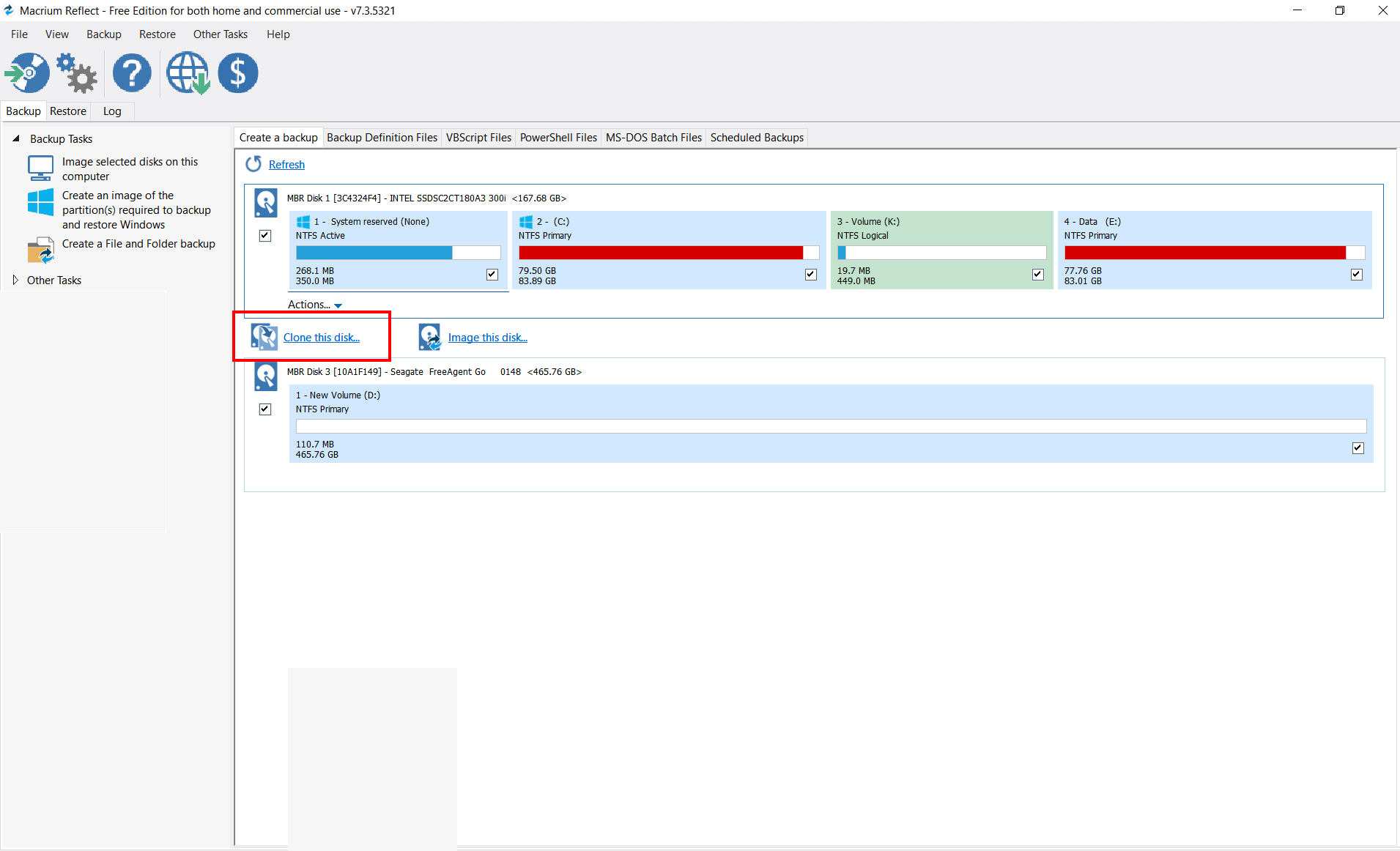Click the C: partition red usage bar

(669, 253)
